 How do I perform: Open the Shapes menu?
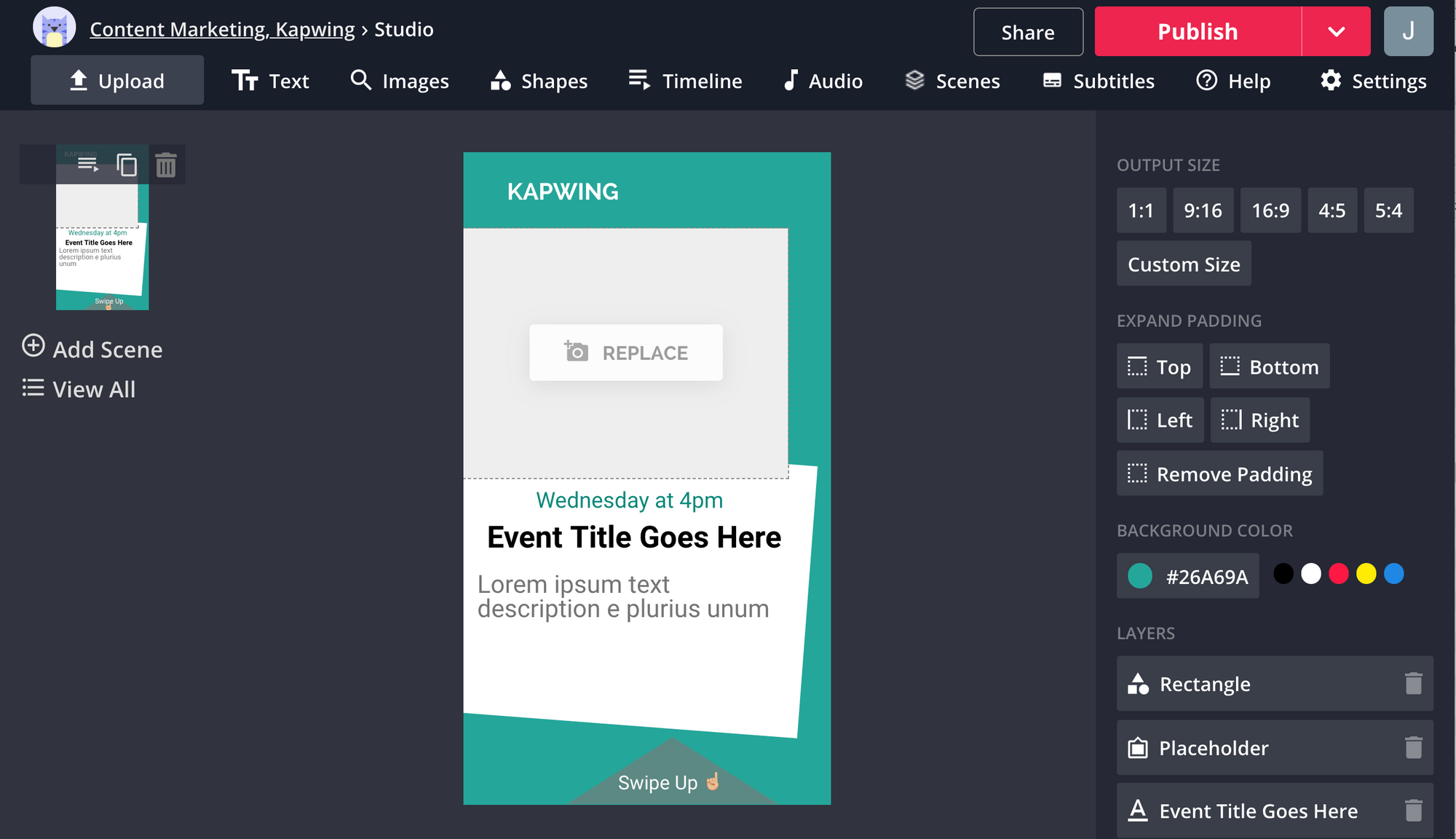pyautogui.click(x=539, y=81)
